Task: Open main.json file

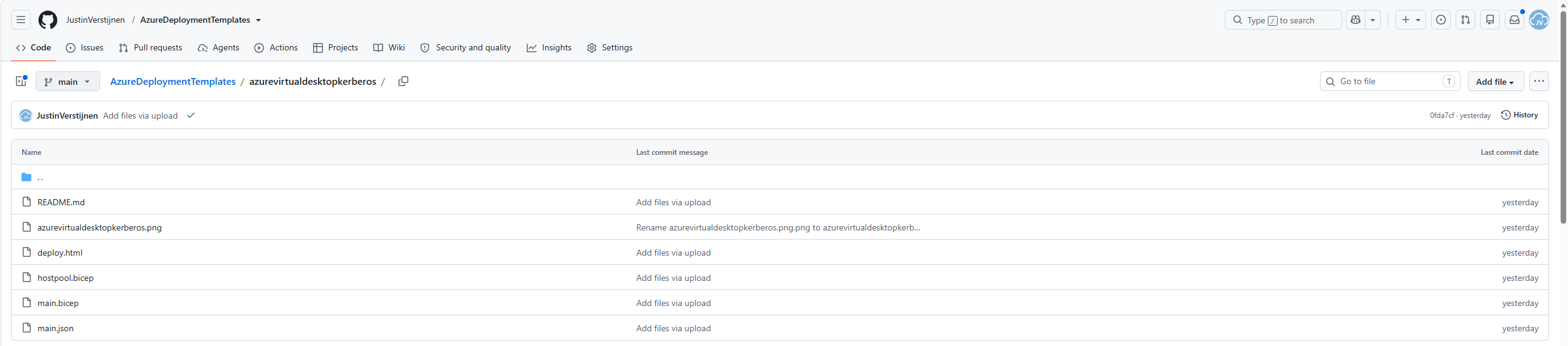Action: point(55,328)
